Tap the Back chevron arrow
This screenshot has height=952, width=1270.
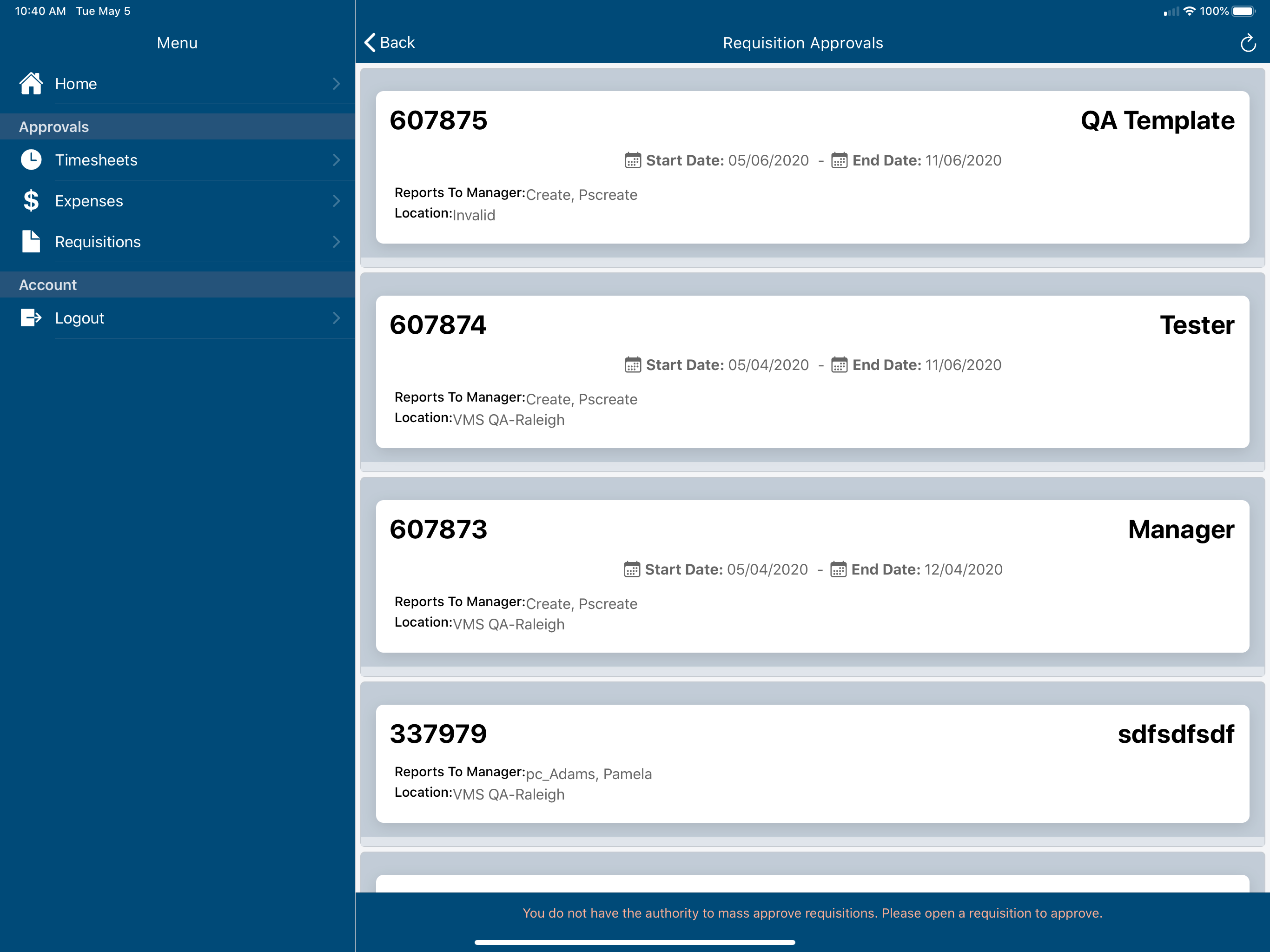pos(370,42)
